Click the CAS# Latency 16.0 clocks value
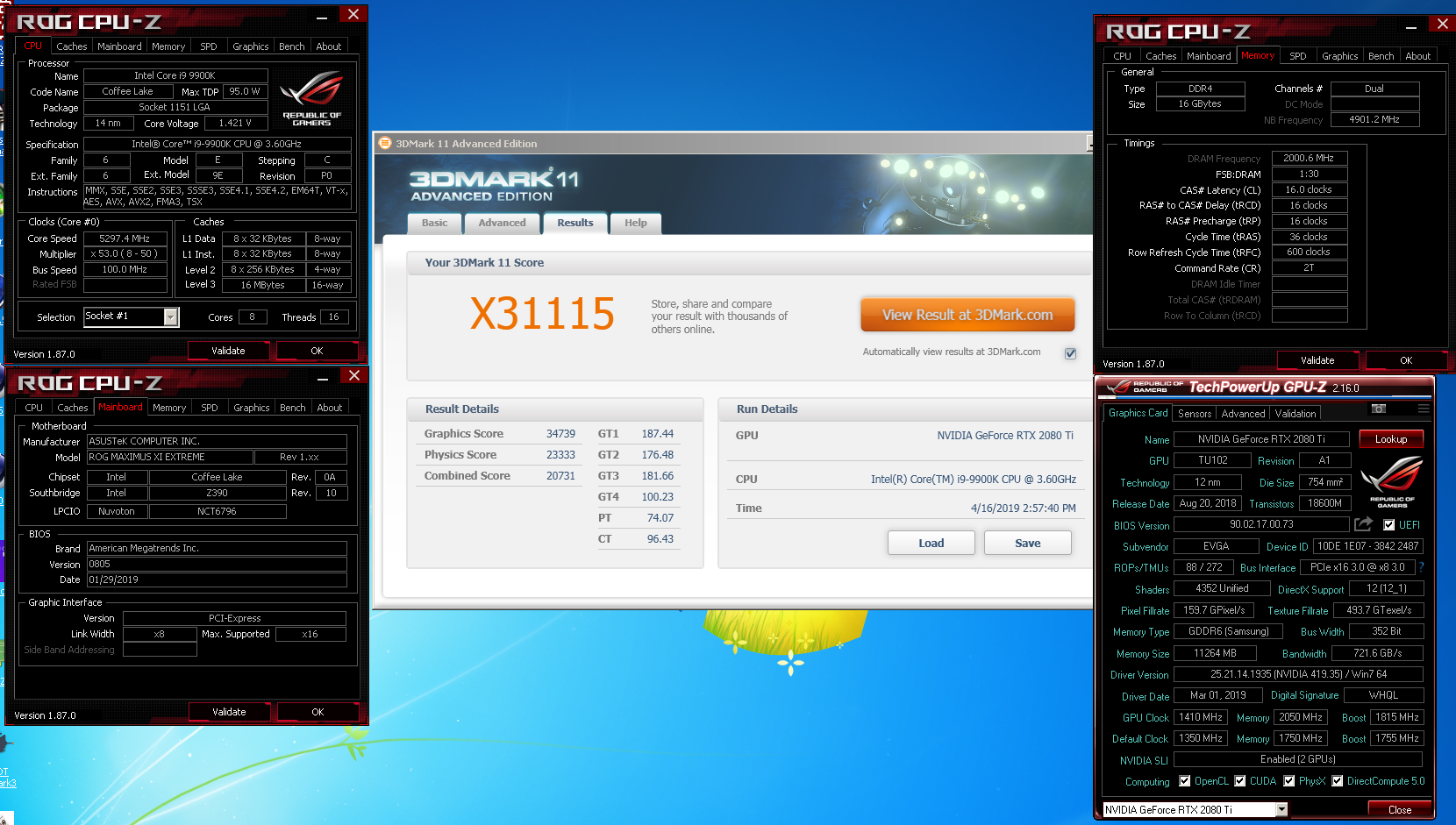 (x=1309, y=190)
